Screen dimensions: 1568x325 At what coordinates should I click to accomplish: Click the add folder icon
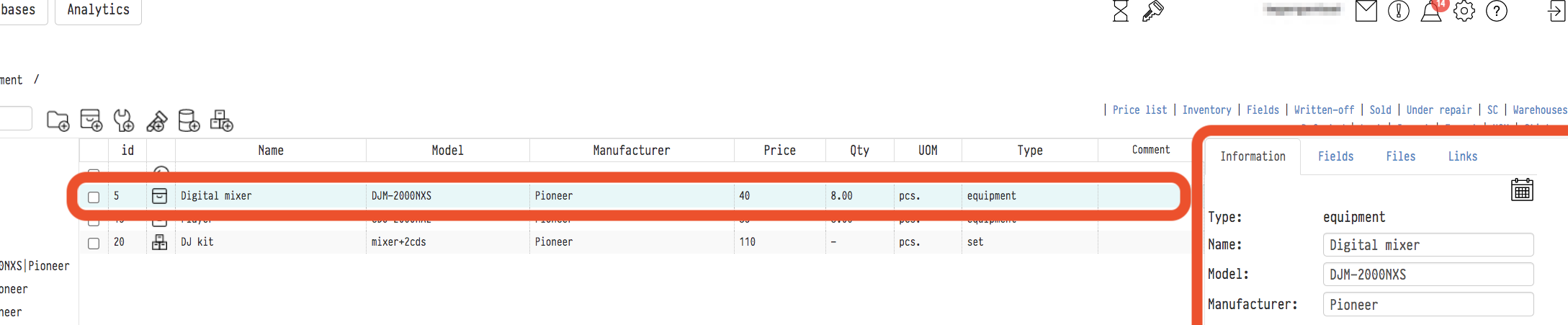pyautogui.click(x=58, y=120)
